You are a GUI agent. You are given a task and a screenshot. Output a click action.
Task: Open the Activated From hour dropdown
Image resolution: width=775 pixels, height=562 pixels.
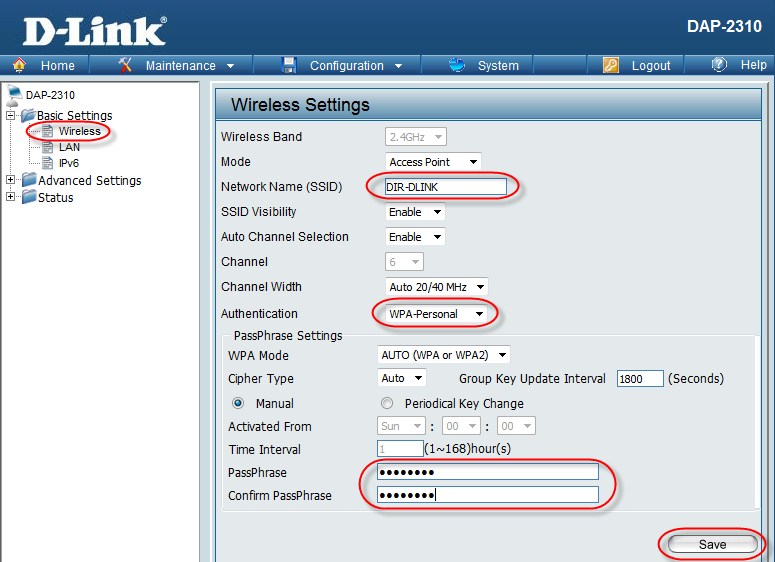[461, 426]
